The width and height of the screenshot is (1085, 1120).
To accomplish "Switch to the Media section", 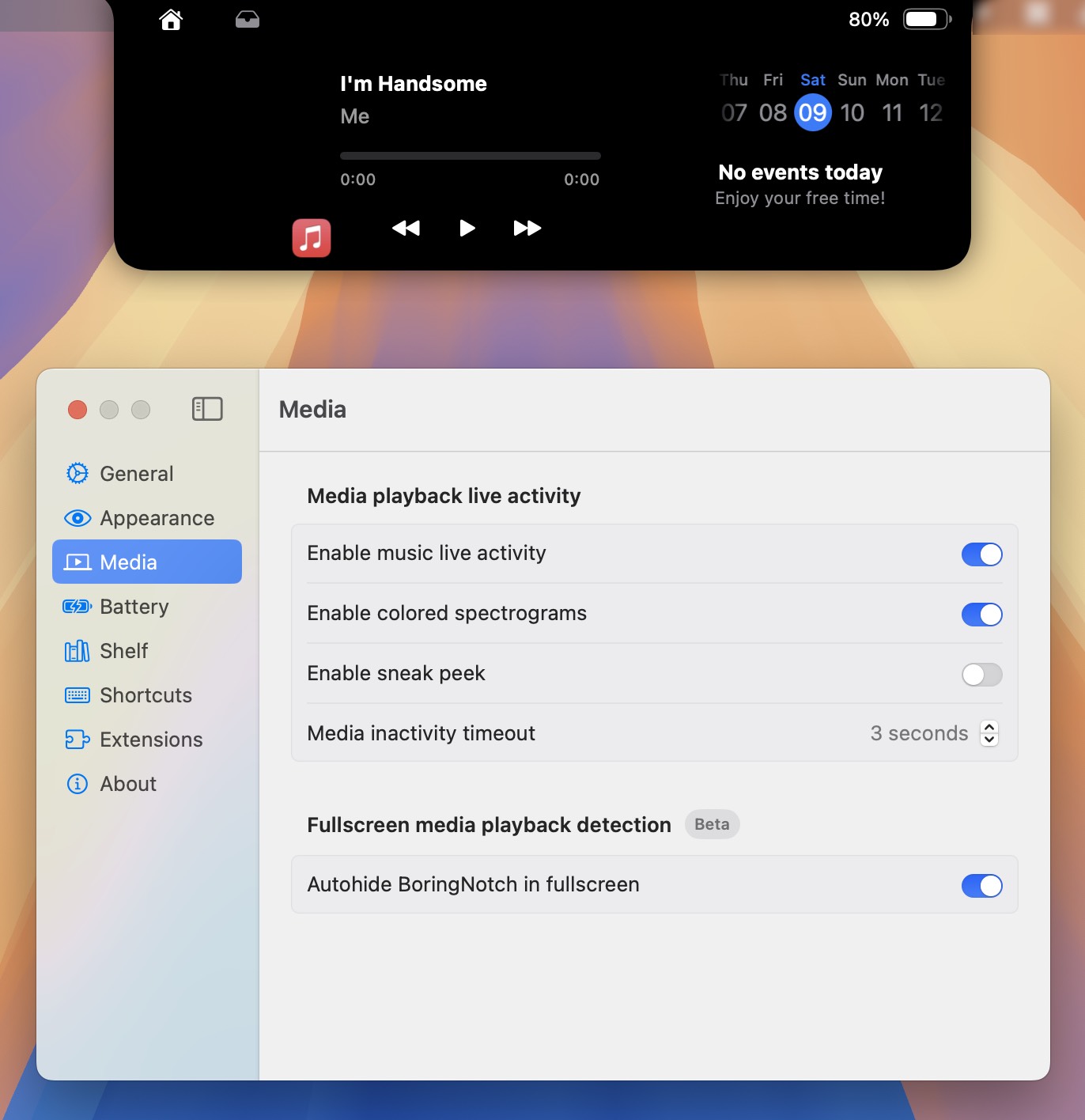I will coord(129,562).
